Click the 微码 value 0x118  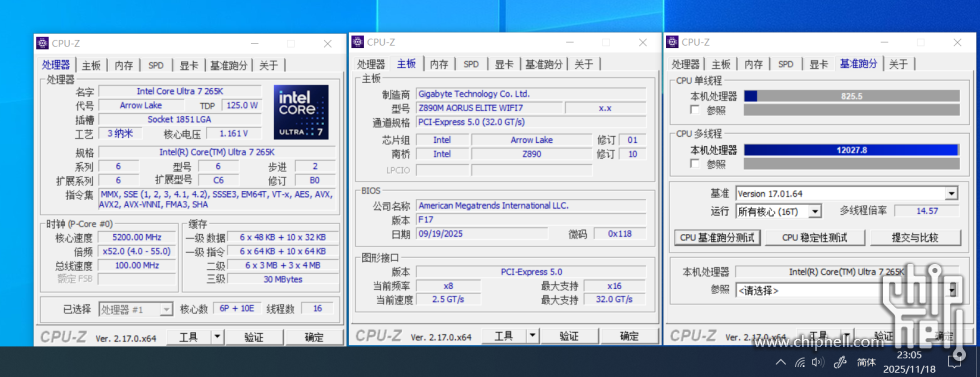(x=619, y=234)
